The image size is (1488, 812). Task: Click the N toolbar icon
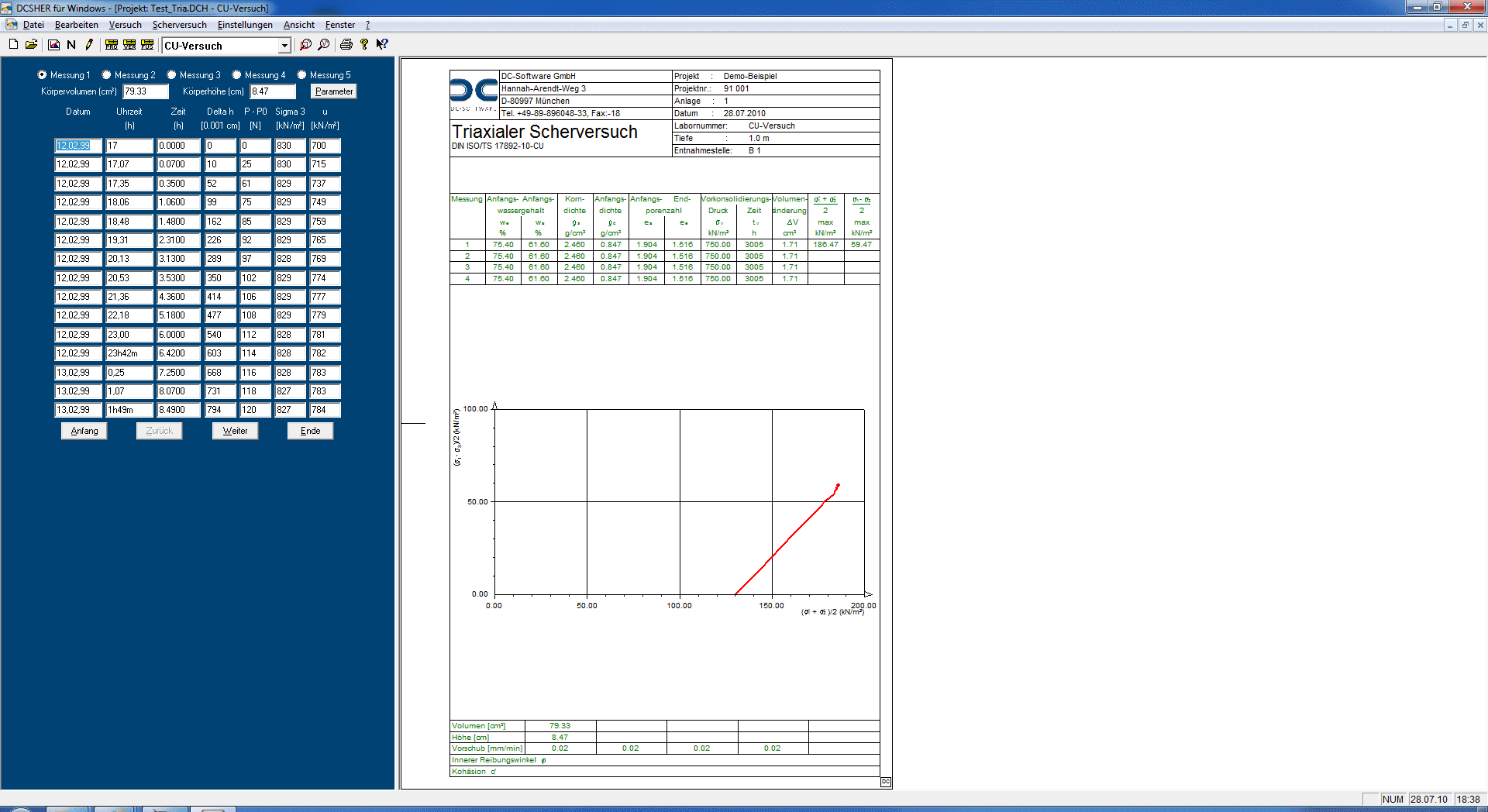(x=71, y=45)
